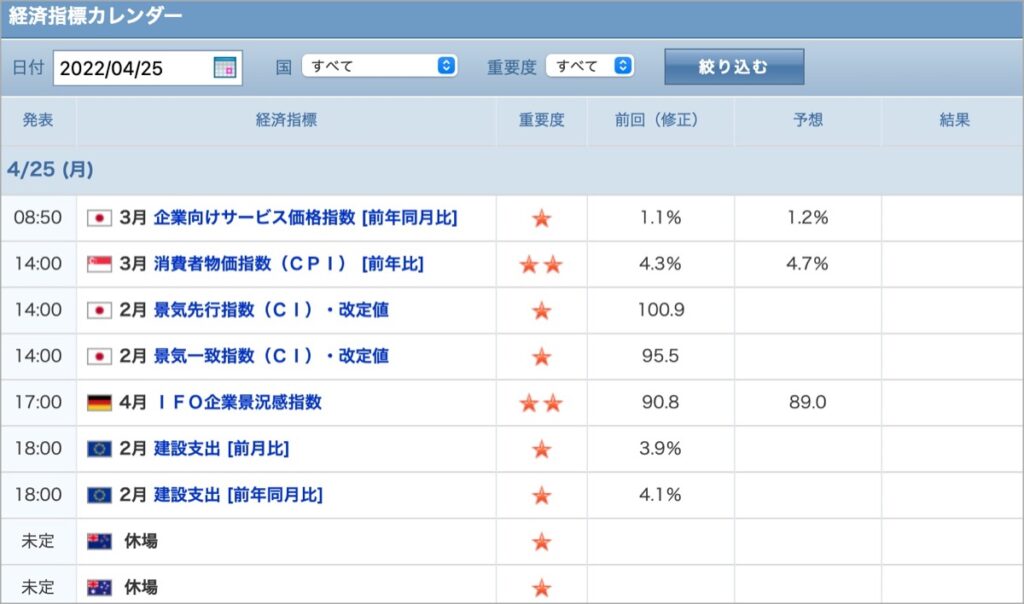Viewport: 1024px width, 604px height.
Task: Click the 4/25 (月) date heading
Action: [x=50, y=170]
